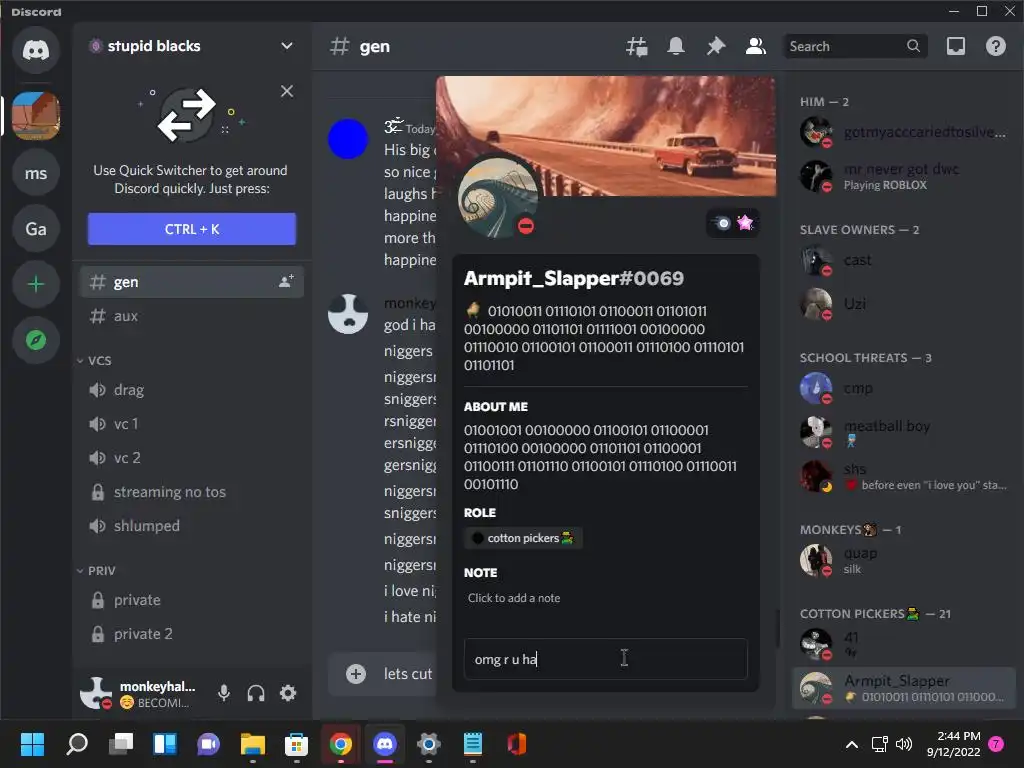Click the profile banner car image
The width and height of the screenshot is (1024, 768).
[605, 135]
